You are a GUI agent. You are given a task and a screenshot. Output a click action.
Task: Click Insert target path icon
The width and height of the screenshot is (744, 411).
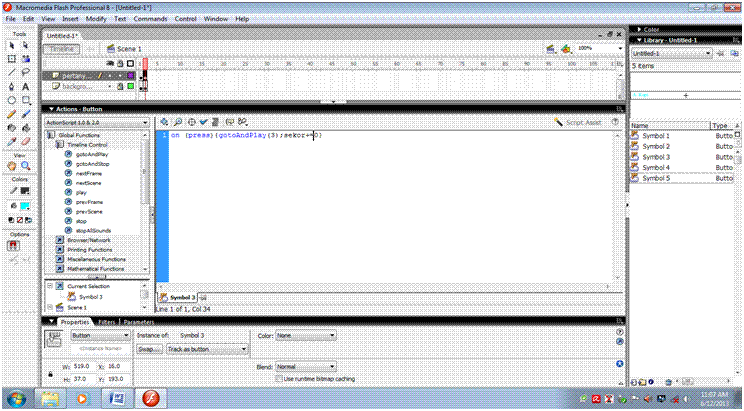(191, 122)
